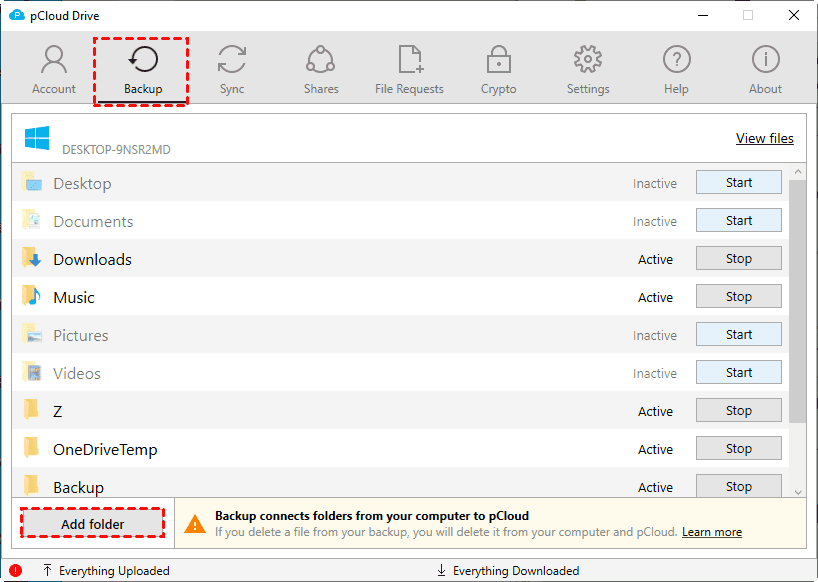The image size is (818, 582).
Task: Select the Downloads folder name
Action: [92, 260]
